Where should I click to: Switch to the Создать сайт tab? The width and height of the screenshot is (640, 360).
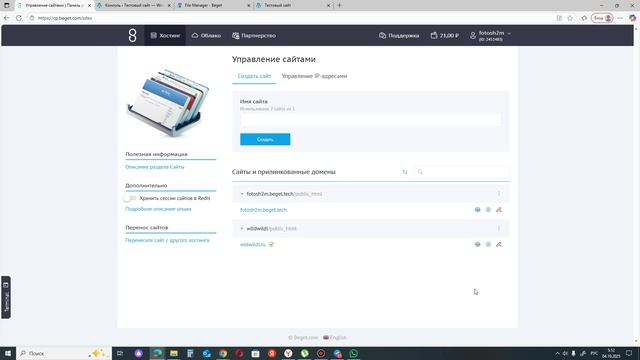coord(254,76)
